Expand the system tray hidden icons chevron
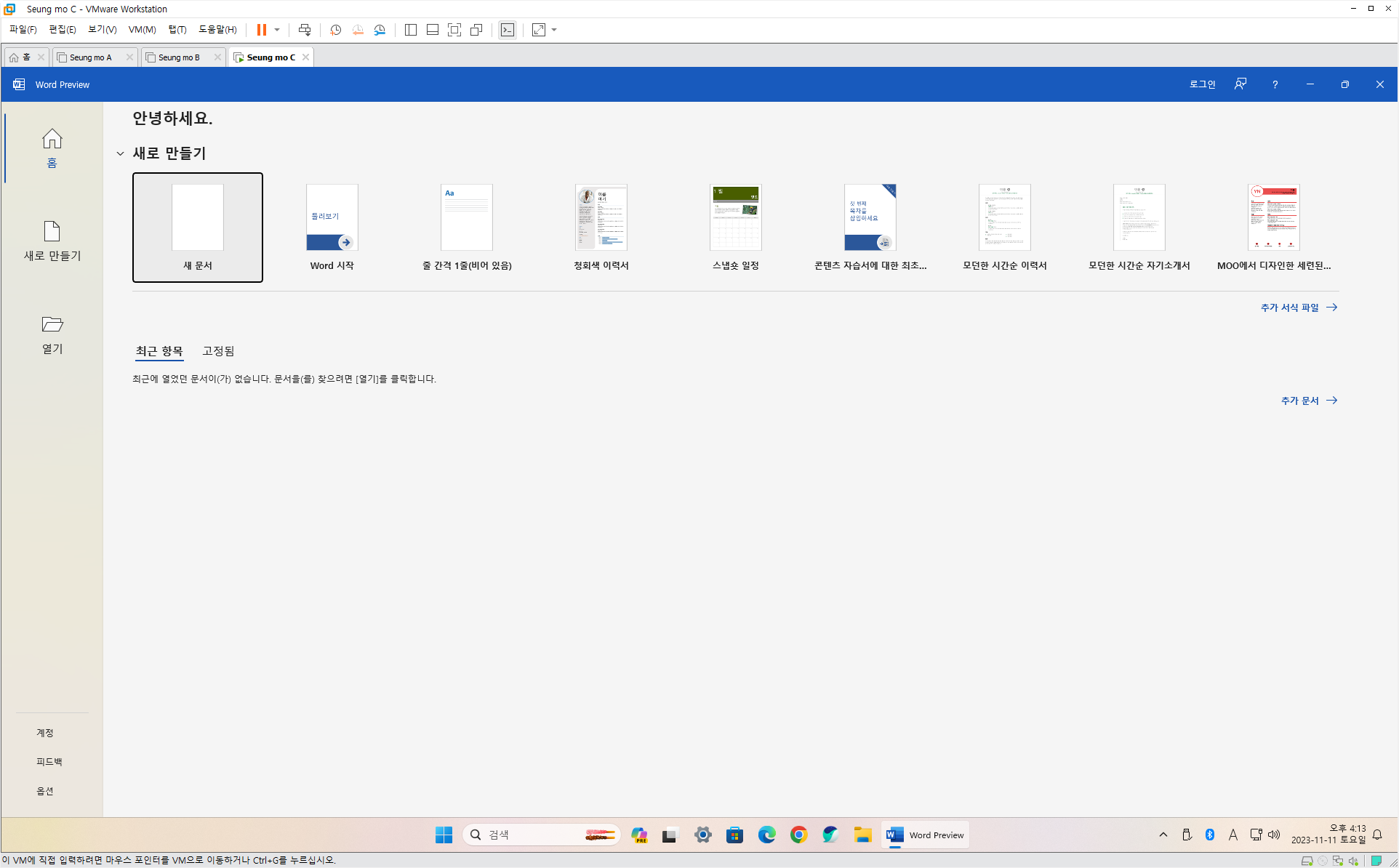1399x868 pixels. click(1163, 835)
